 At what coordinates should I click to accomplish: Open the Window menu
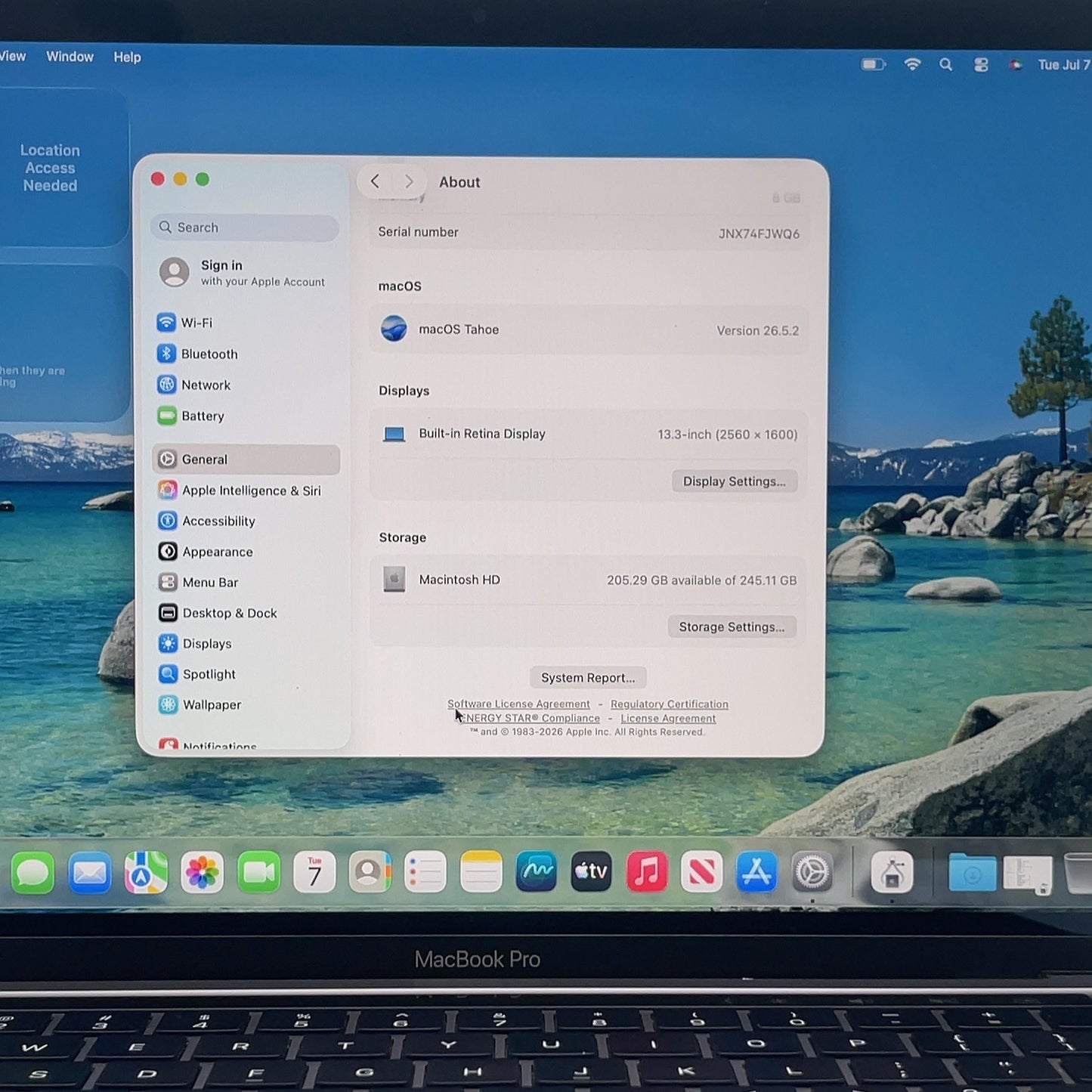pyautogui.click(x=70, y=57)
